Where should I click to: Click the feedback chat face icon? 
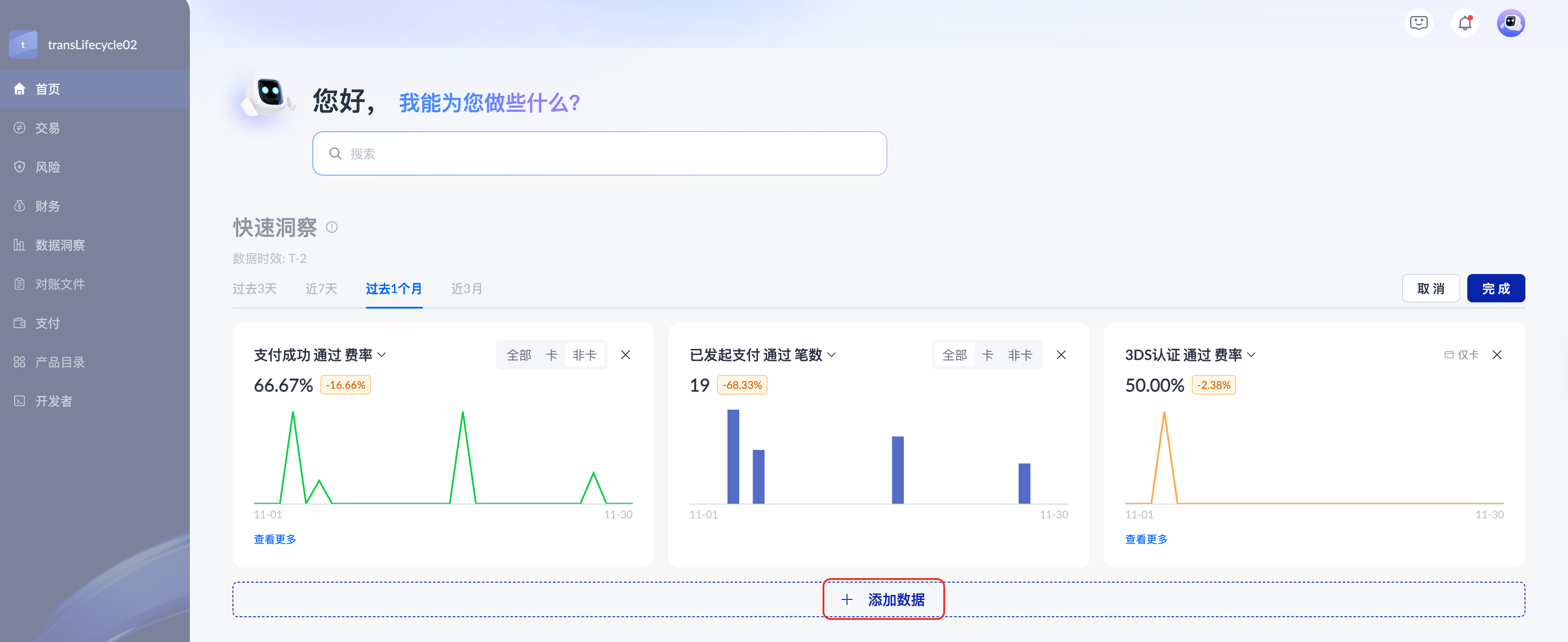tap(1418, 23)
